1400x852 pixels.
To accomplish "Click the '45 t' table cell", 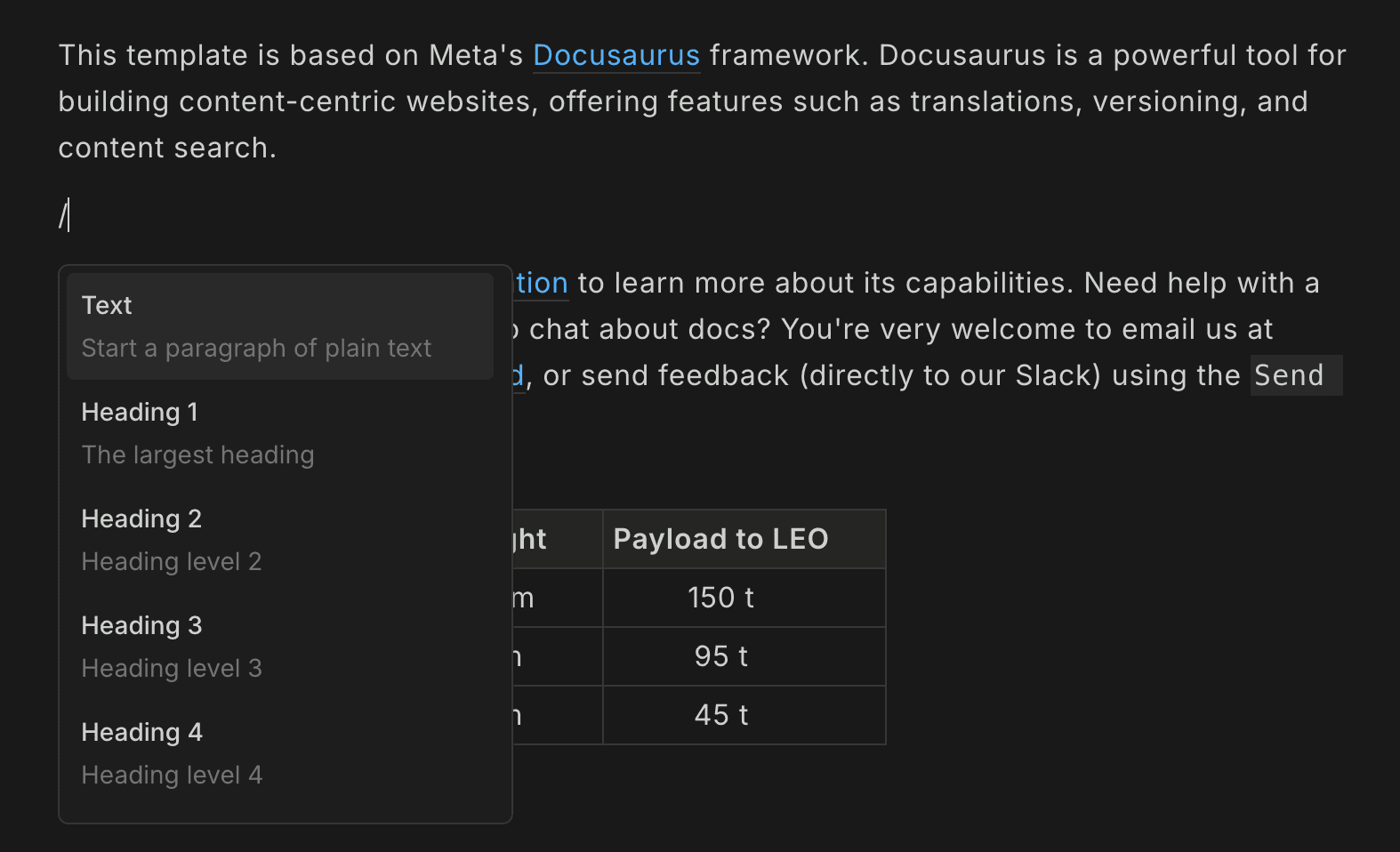I will coord(720,715).
